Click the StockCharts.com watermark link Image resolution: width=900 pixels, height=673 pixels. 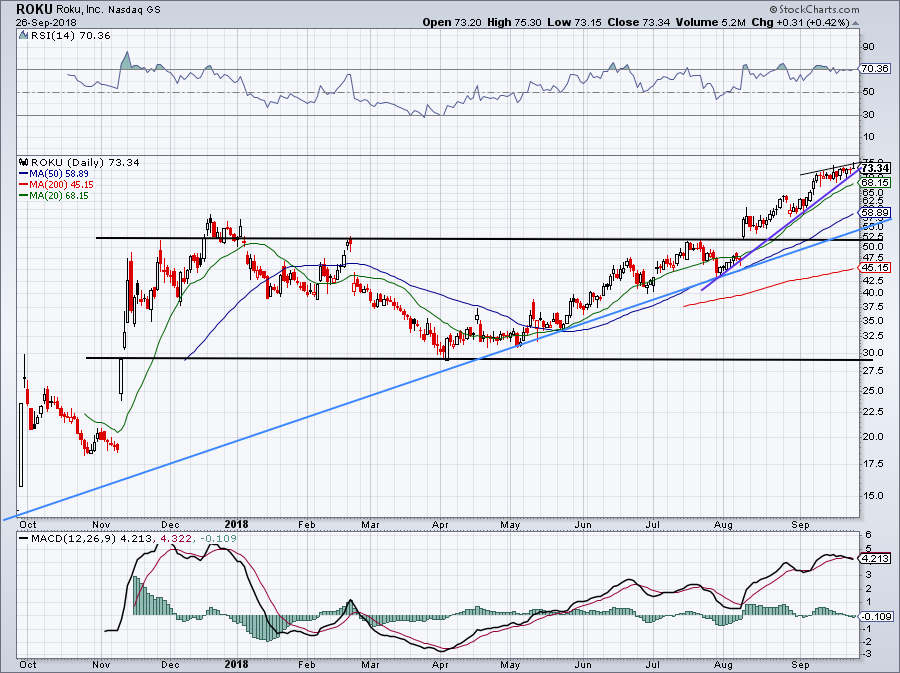pyautogui.click(x=814, y=9)
